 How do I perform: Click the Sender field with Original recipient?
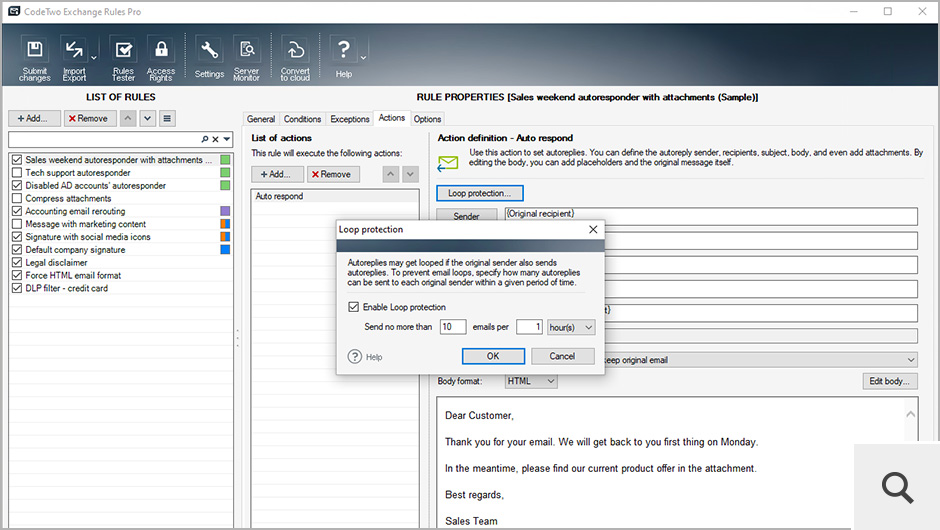pos(711,216)
